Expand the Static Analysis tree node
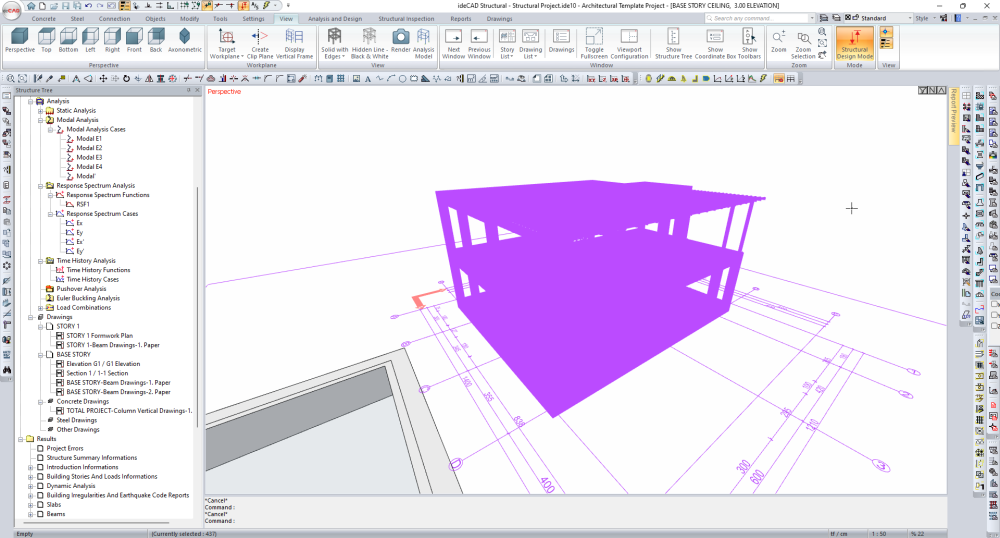1000x538 pixels. (x=40, y=110)
